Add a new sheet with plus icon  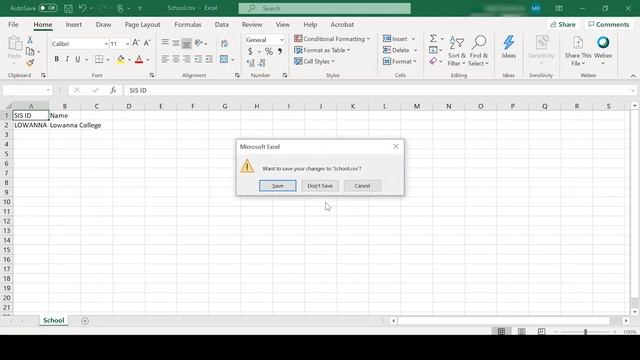(x=85, y=321)
